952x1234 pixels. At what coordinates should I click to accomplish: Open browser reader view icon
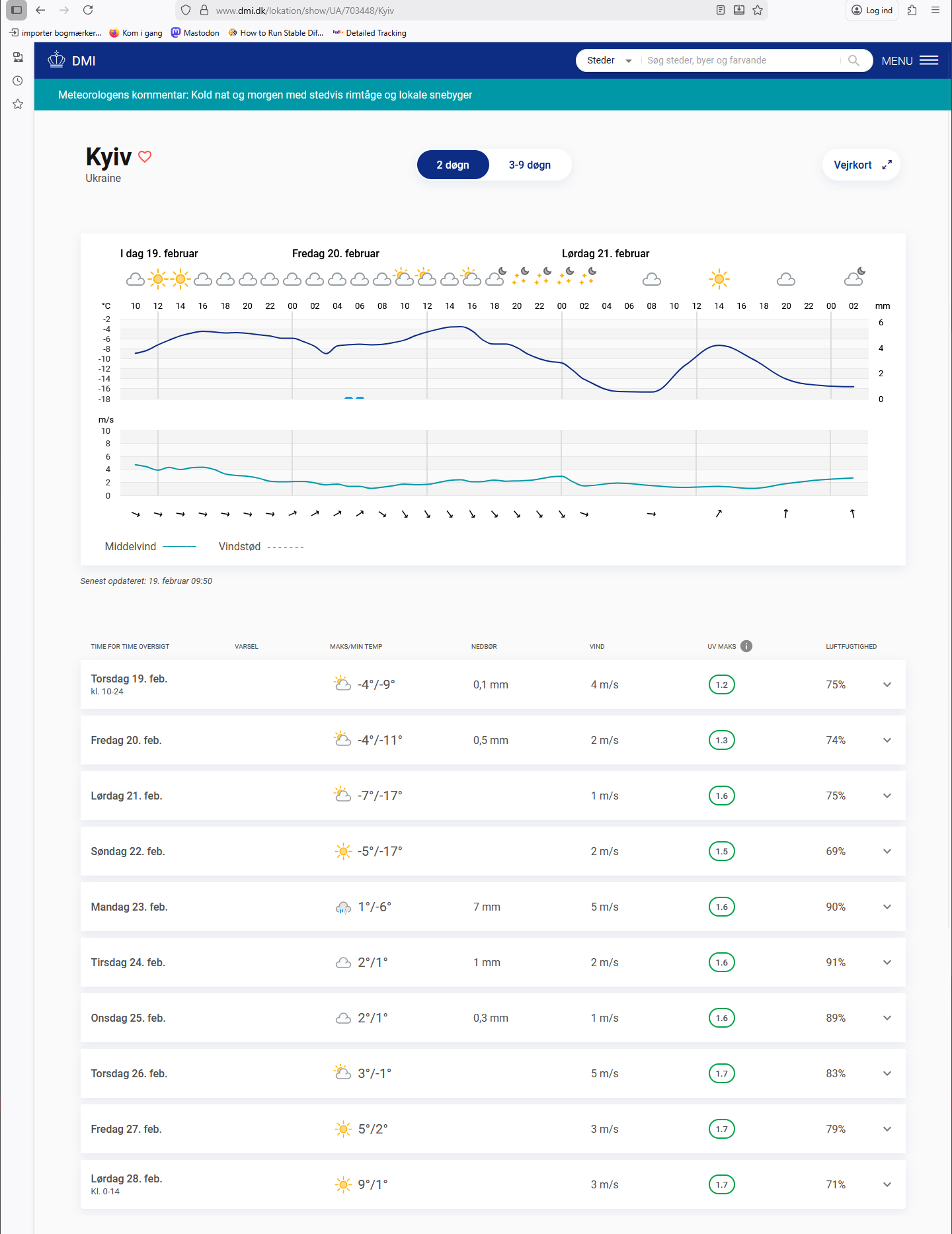pyautogui.click(x=721, y=10)
